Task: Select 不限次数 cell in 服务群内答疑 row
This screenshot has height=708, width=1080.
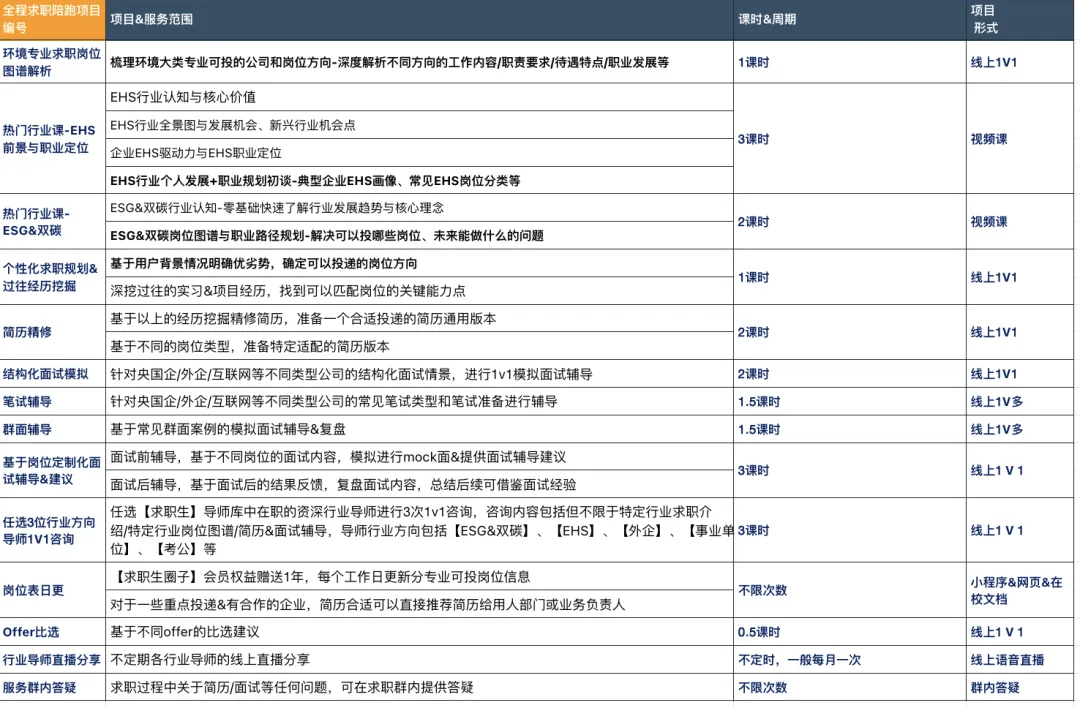Action: coord(850,687)
